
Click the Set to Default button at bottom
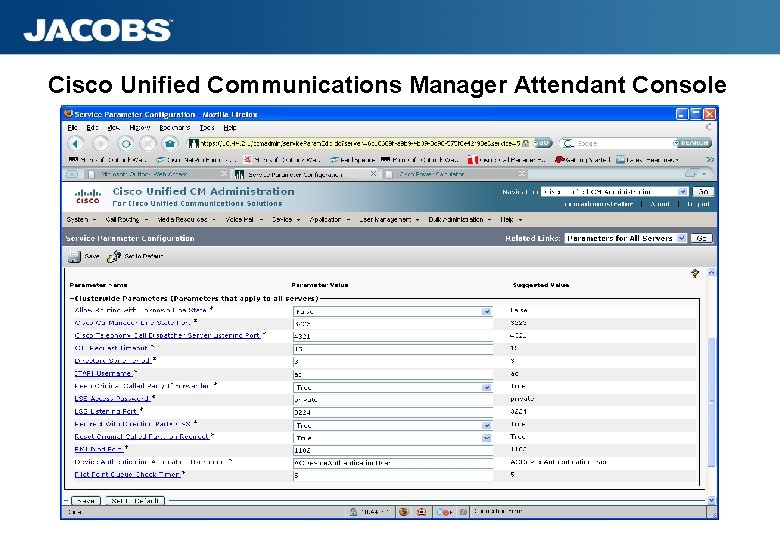coord(135,501)
